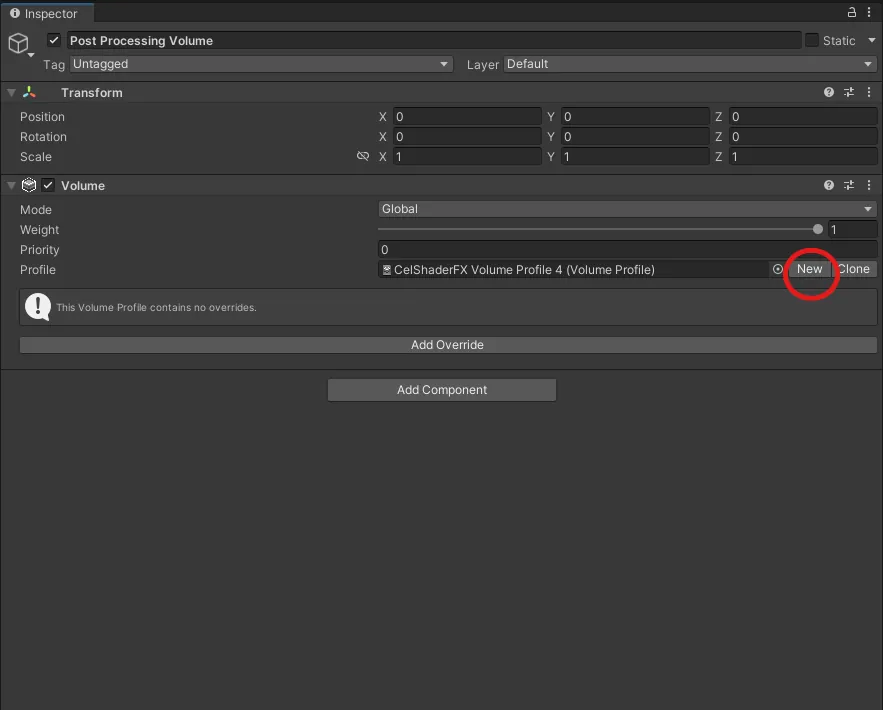Open the Profile object picker circle

[x=777, y=269]
